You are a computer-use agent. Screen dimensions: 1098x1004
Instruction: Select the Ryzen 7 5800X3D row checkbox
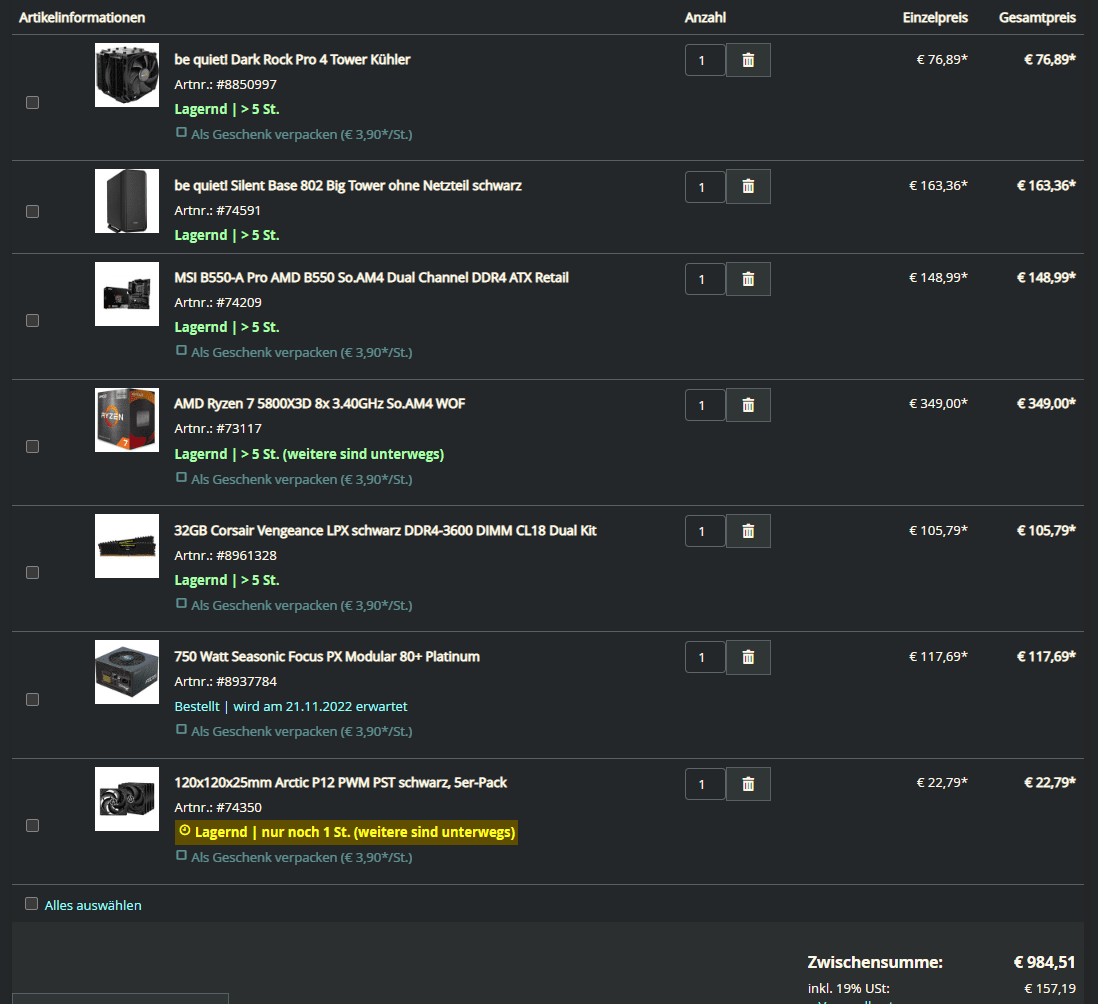coord(32,447)
